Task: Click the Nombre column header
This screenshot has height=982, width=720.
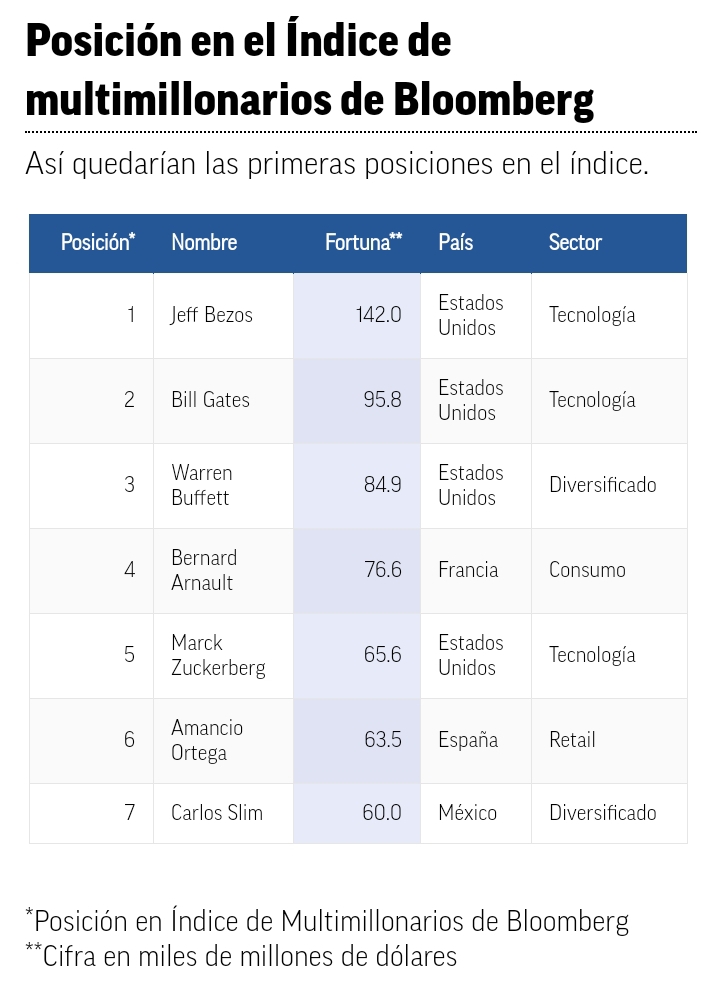Action: pyautogui.click(x=204, y=242)
